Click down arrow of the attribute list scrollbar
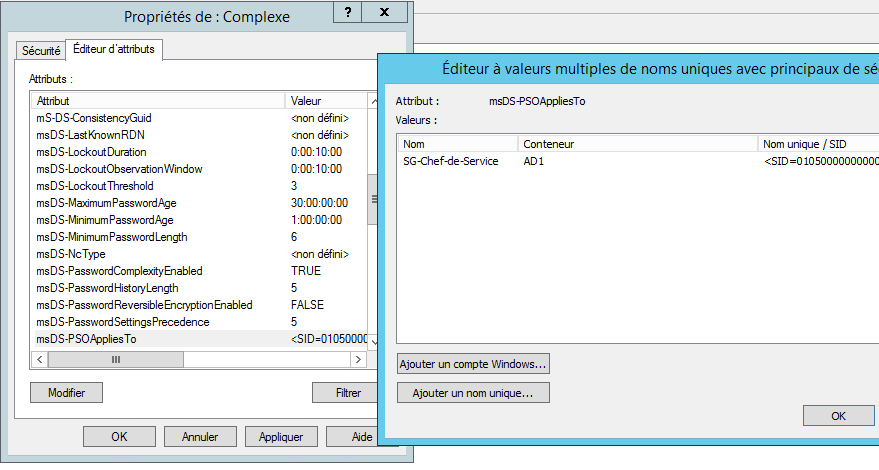This screenshot has width=879, height=470. click(x=374, y=341)
